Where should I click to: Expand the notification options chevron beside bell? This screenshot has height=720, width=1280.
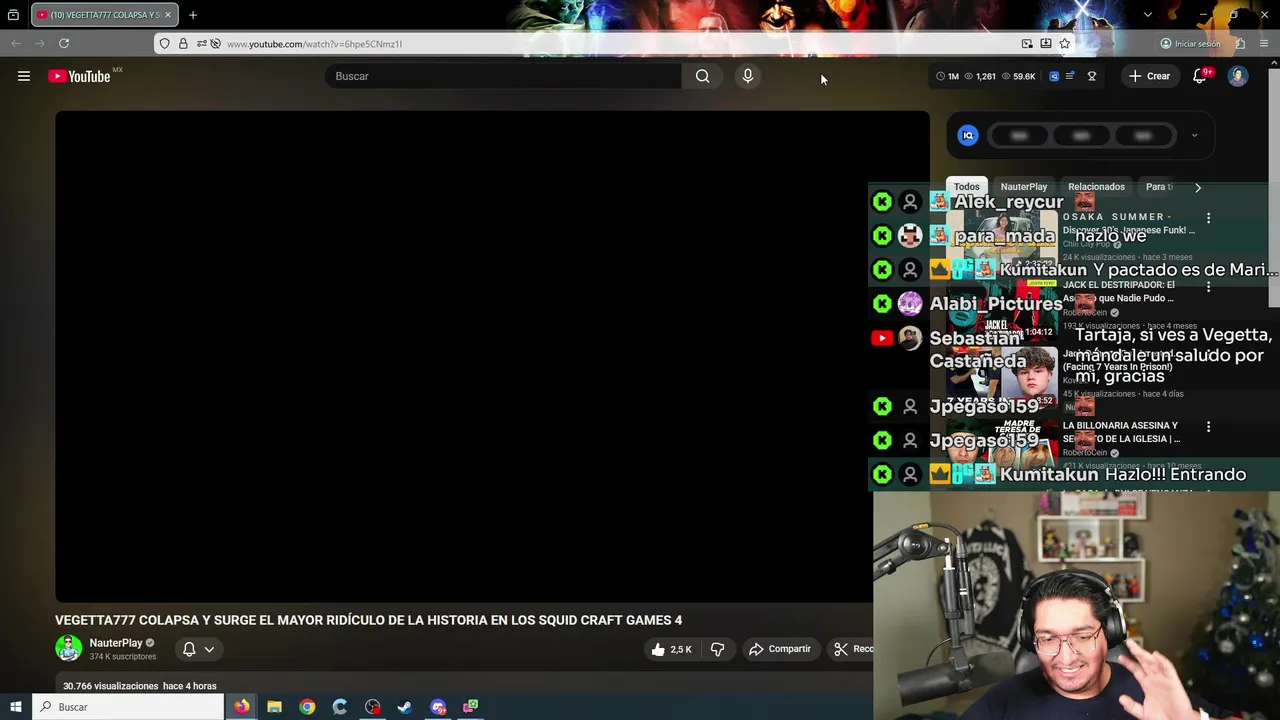coord(209,649)
